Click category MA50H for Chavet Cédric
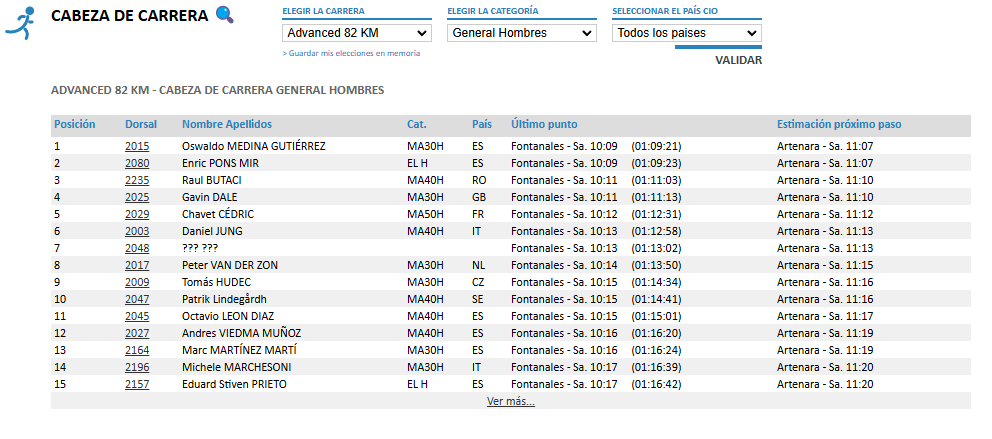Screen dimensions: 992x439 (x=425, y=214)
